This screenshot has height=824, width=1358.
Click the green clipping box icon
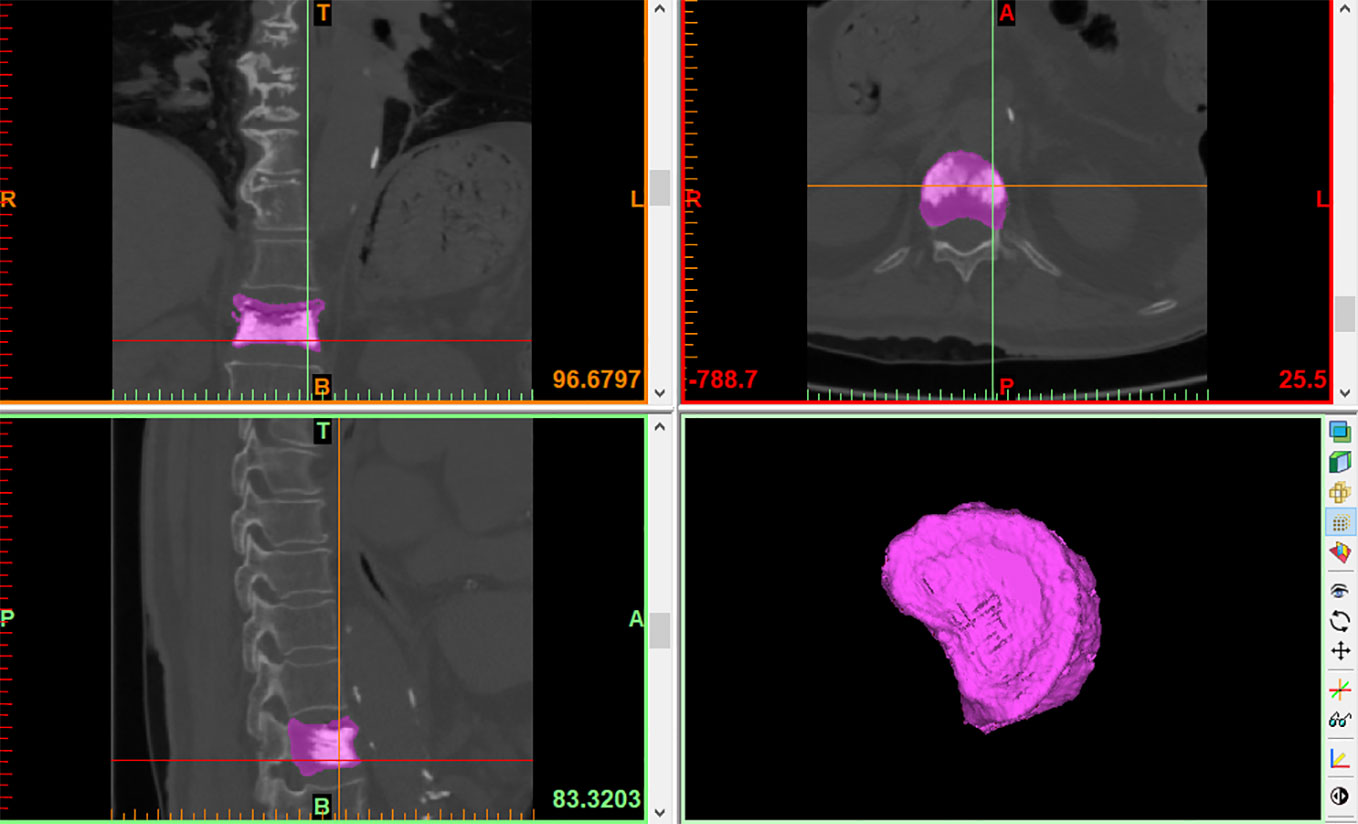point(1340,462)
